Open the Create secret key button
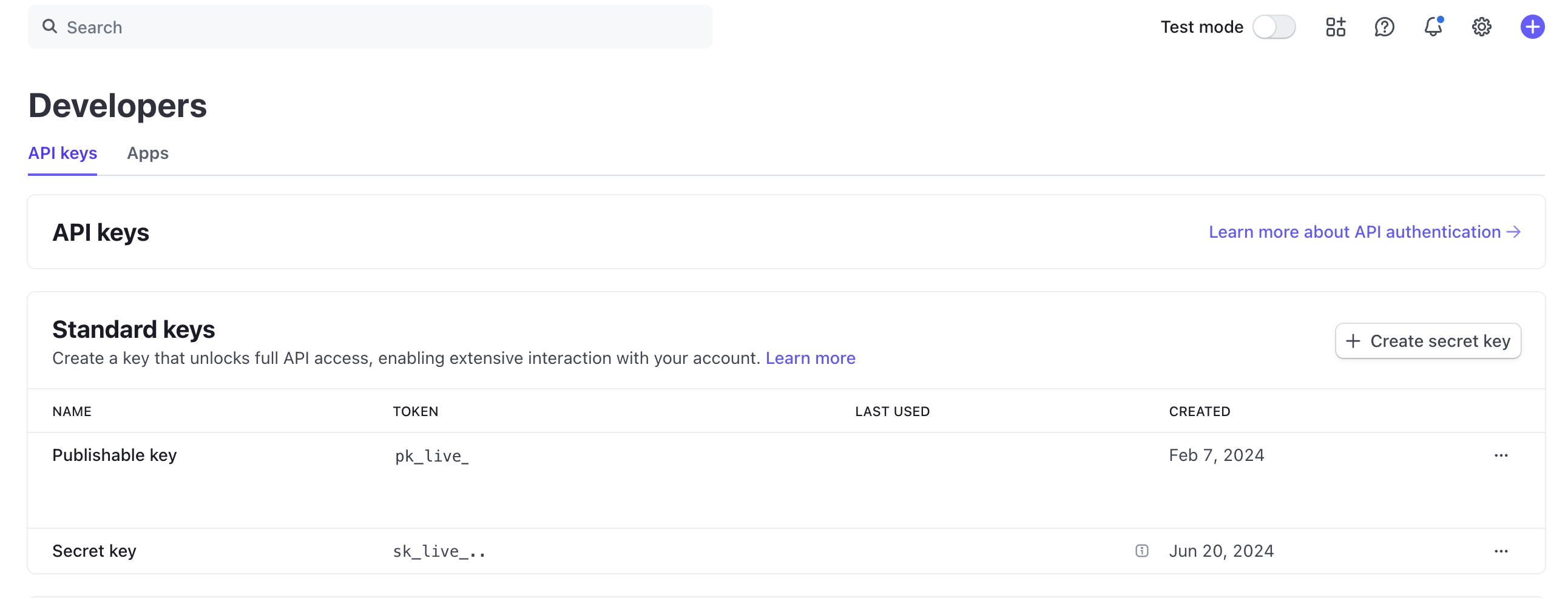1568x598 pixels. pos(1428,341)
